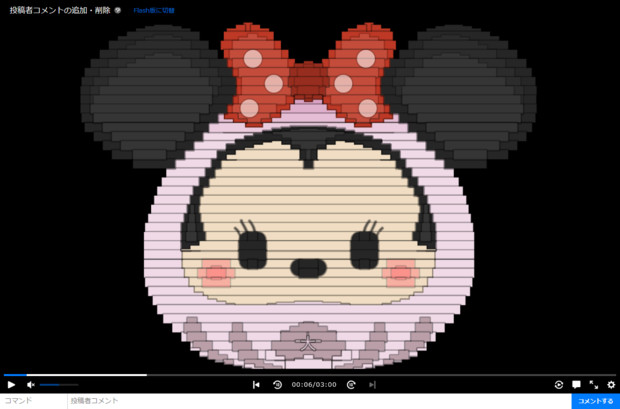Submit with the コメントする button
Viewport: 620px width, 409px height.
pyautogui.click(x=596, y=401)
